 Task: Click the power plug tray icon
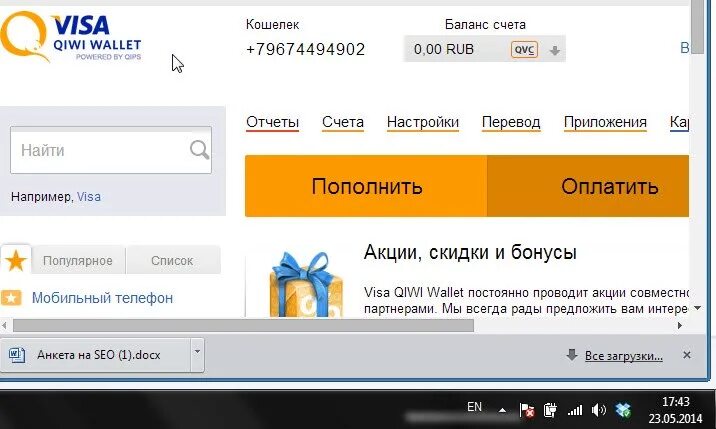(550, 410)
